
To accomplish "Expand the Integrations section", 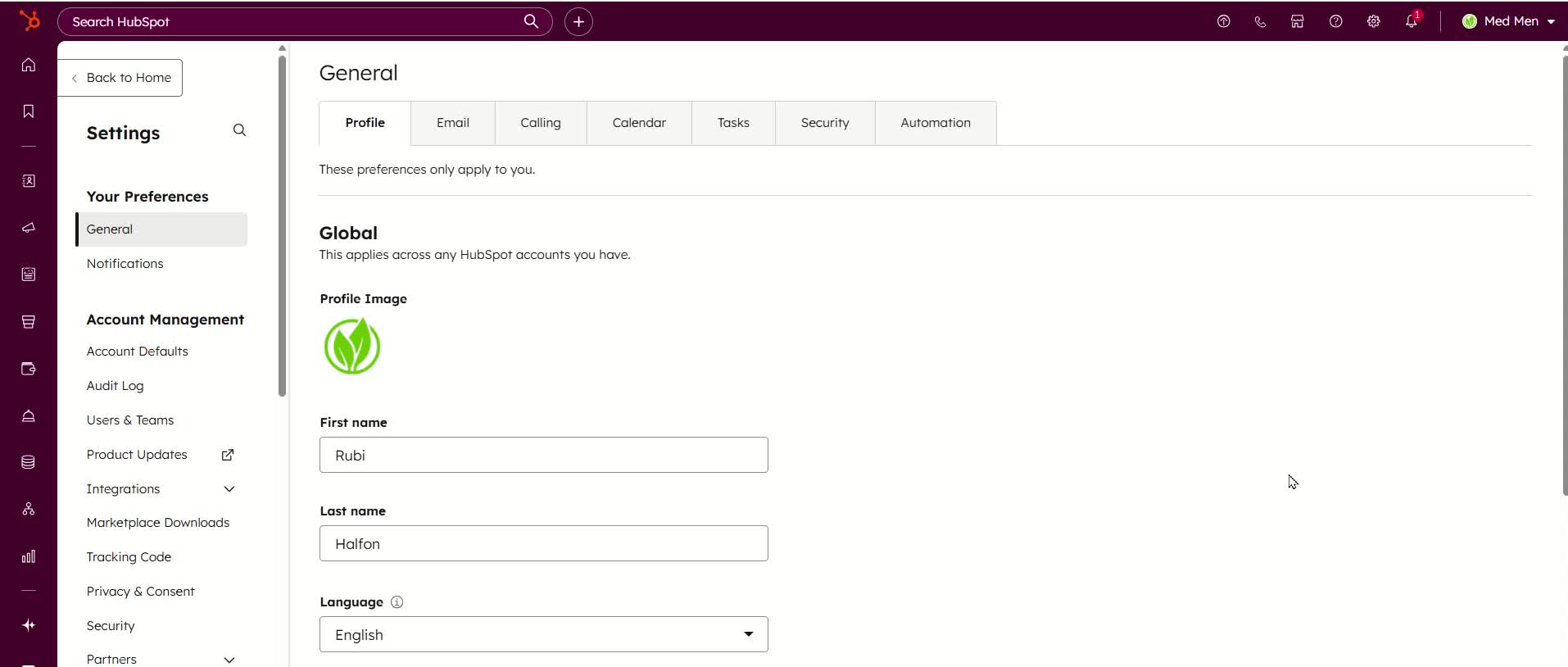I will 229,489.
